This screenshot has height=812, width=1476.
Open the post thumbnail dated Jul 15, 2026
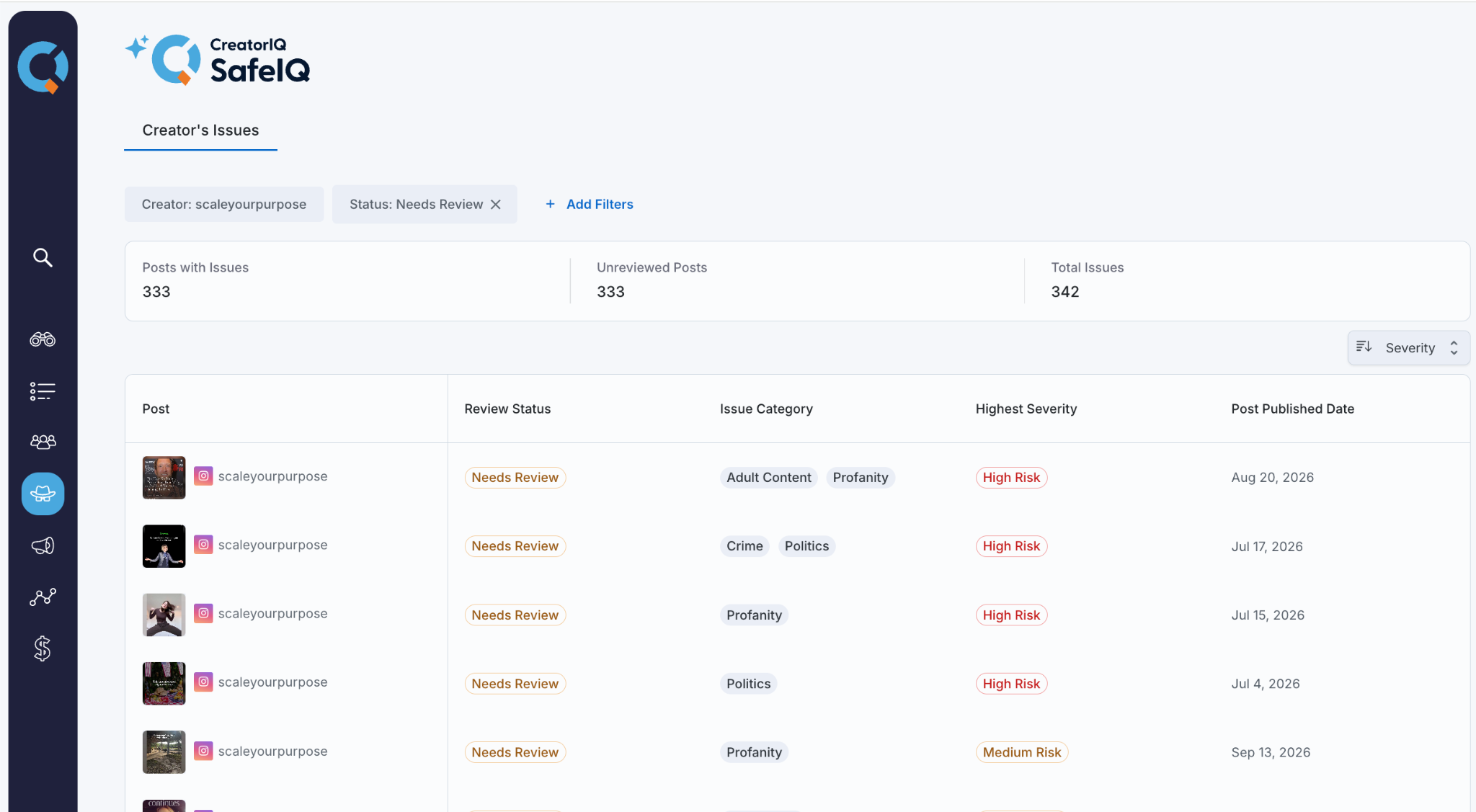(164, 615)
